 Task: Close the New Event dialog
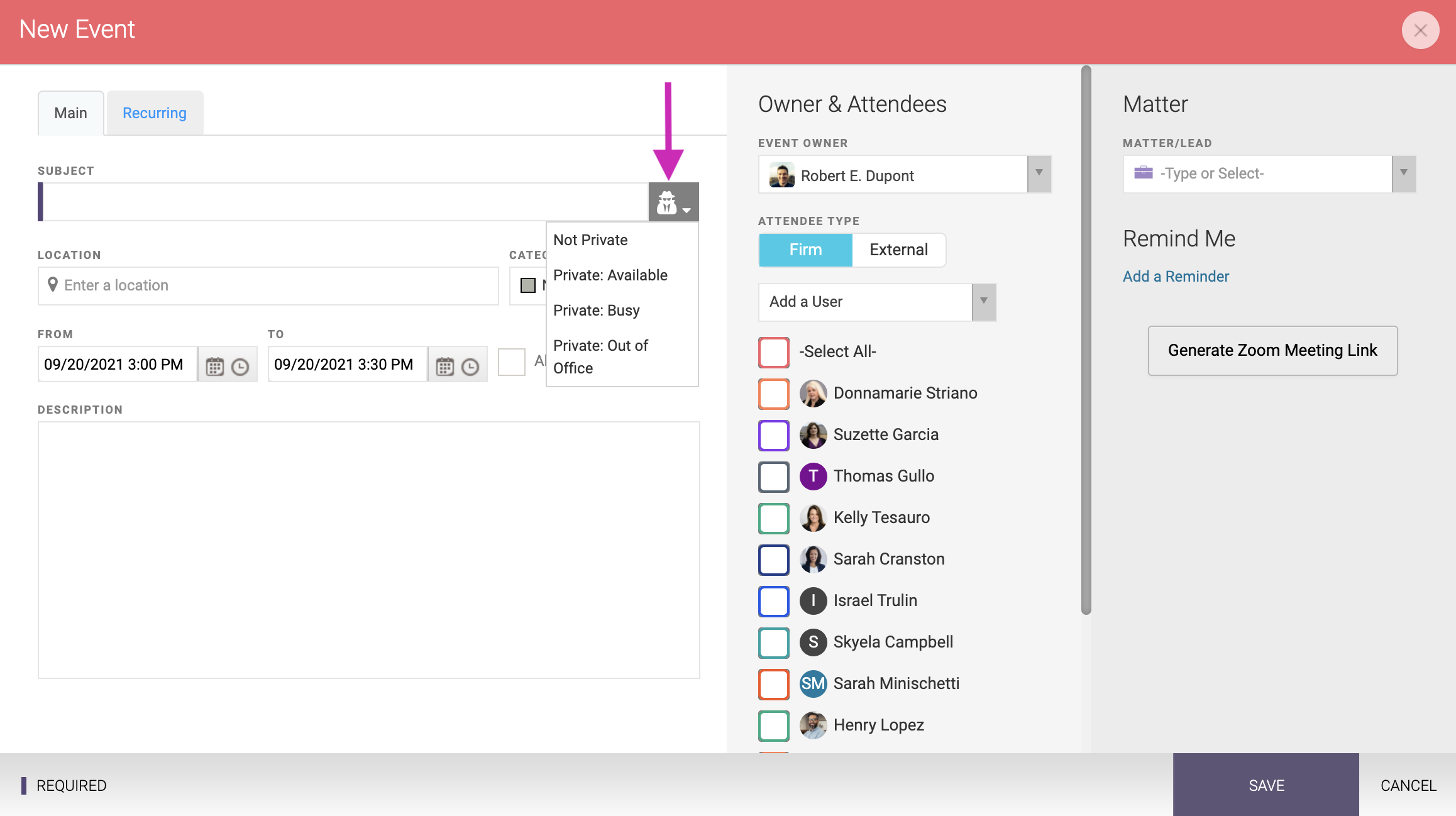pyautogui.click(x=1420, y=30)
